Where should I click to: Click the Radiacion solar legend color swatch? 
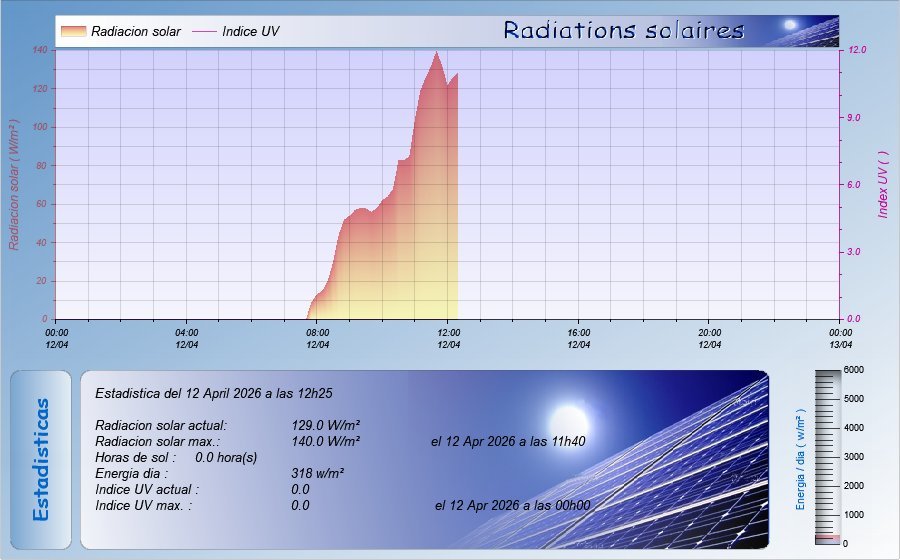(x=72, y=31)
